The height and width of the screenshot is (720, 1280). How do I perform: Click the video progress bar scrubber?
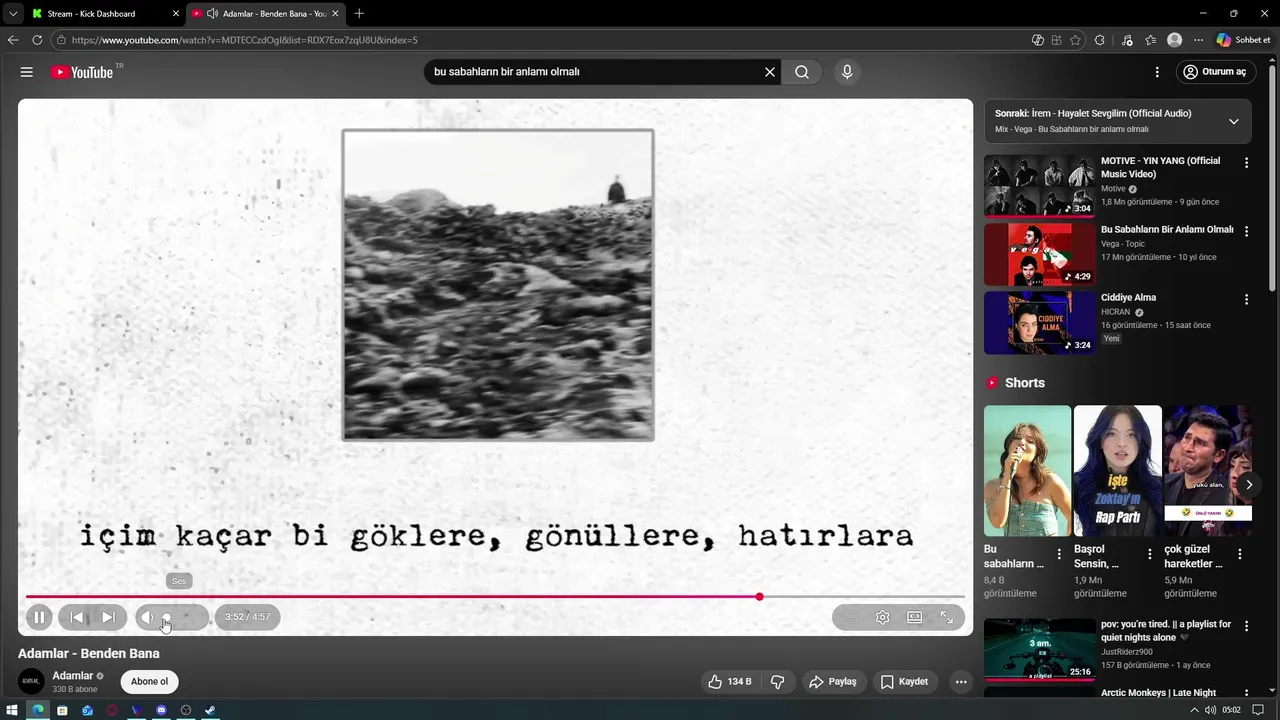tap(760, 597)
